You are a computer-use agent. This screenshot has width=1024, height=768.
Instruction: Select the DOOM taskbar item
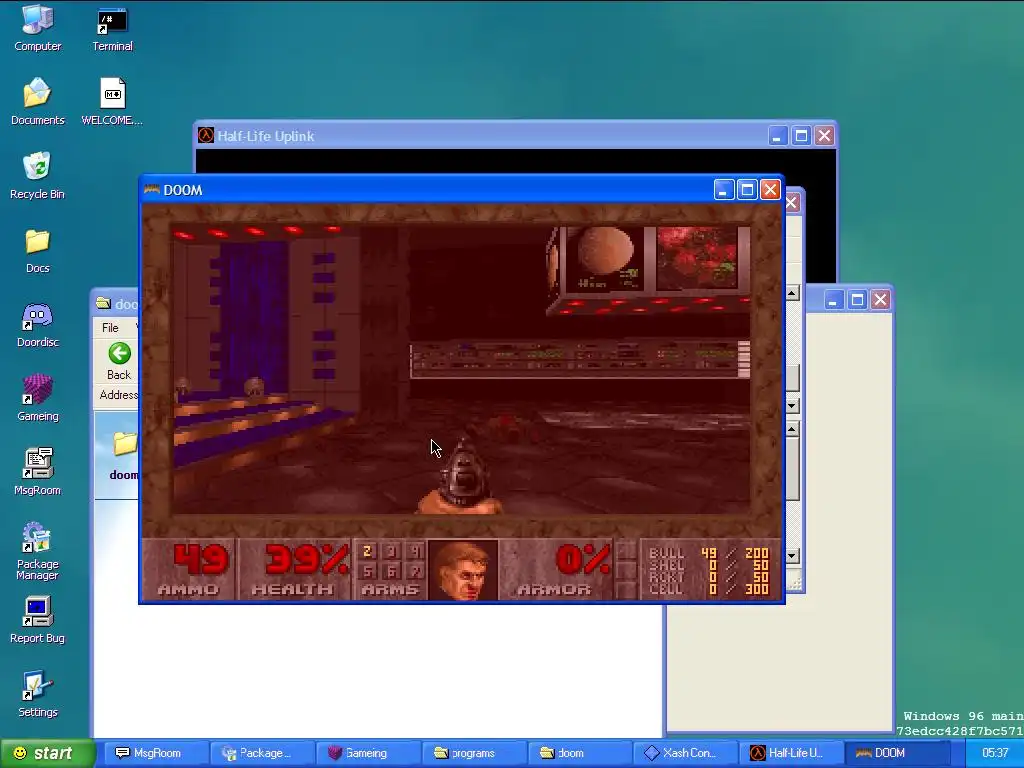pyautogui.click(x=897, y=753)
